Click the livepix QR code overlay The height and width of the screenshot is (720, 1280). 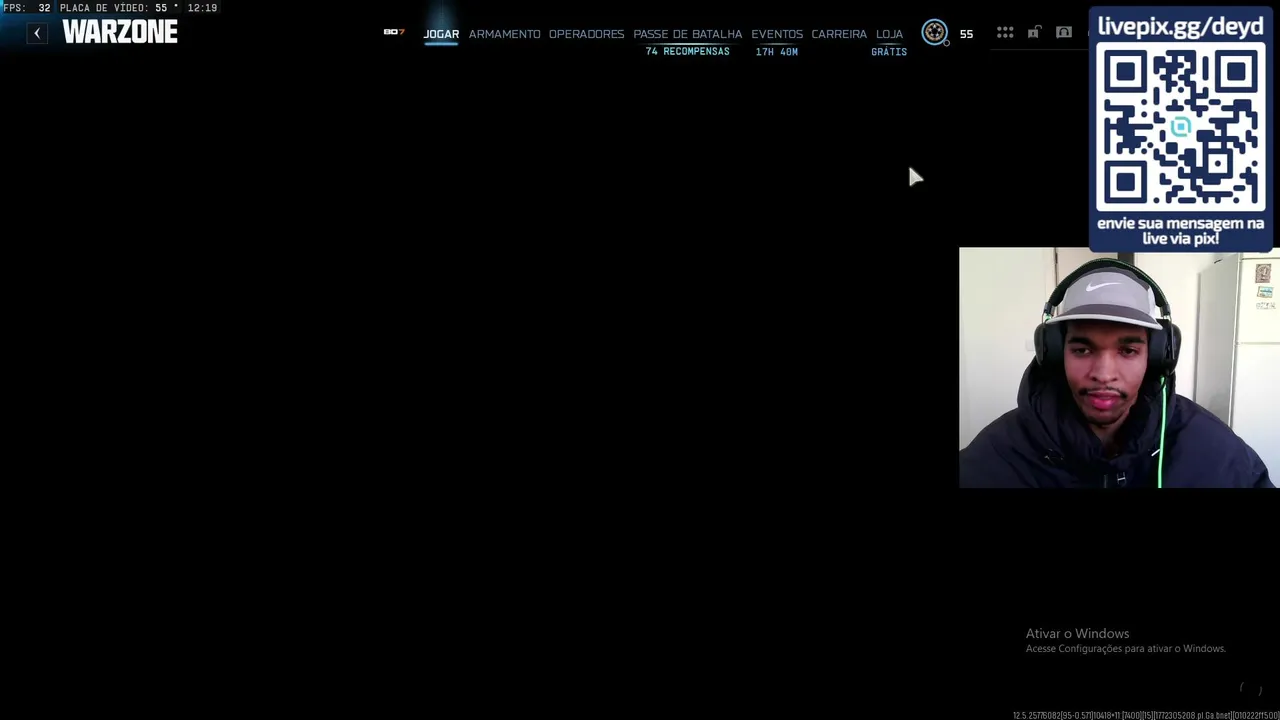1181,128
